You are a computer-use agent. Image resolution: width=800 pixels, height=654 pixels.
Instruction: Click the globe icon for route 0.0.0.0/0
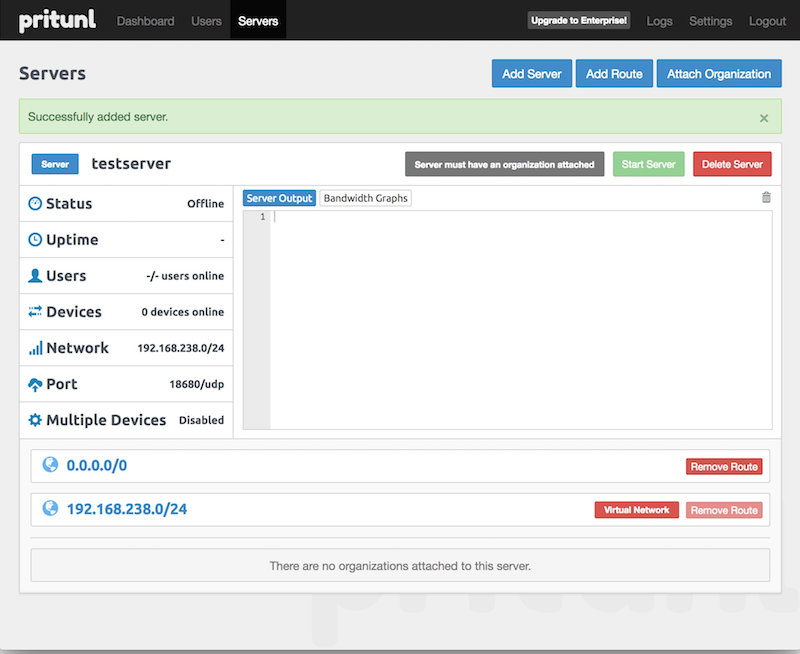click(x=50, y=466)
